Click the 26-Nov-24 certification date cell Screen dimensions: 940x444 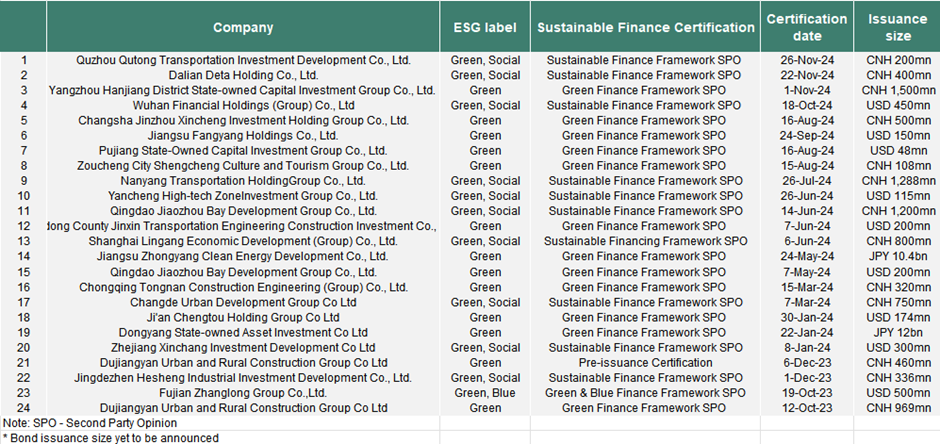807,60
